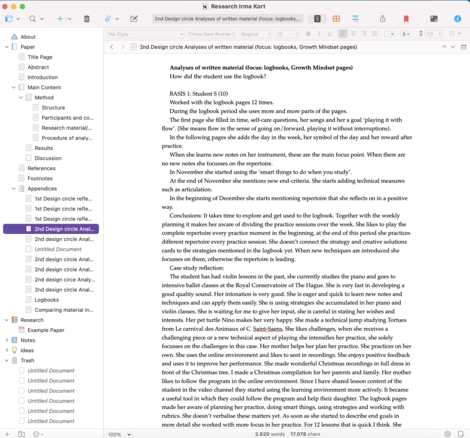The width and height of the screenshot is (470, 438).
Task: Click the search magnifier icon
Action: point(32,19)
